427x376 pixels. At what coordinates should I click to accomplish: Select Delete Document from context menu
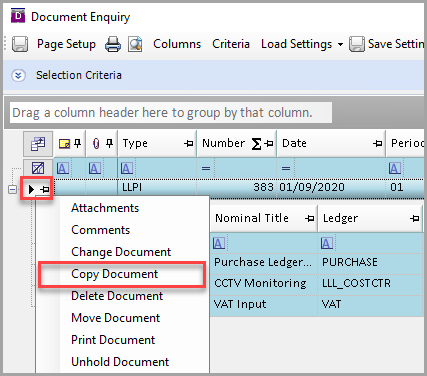[117, 296]
